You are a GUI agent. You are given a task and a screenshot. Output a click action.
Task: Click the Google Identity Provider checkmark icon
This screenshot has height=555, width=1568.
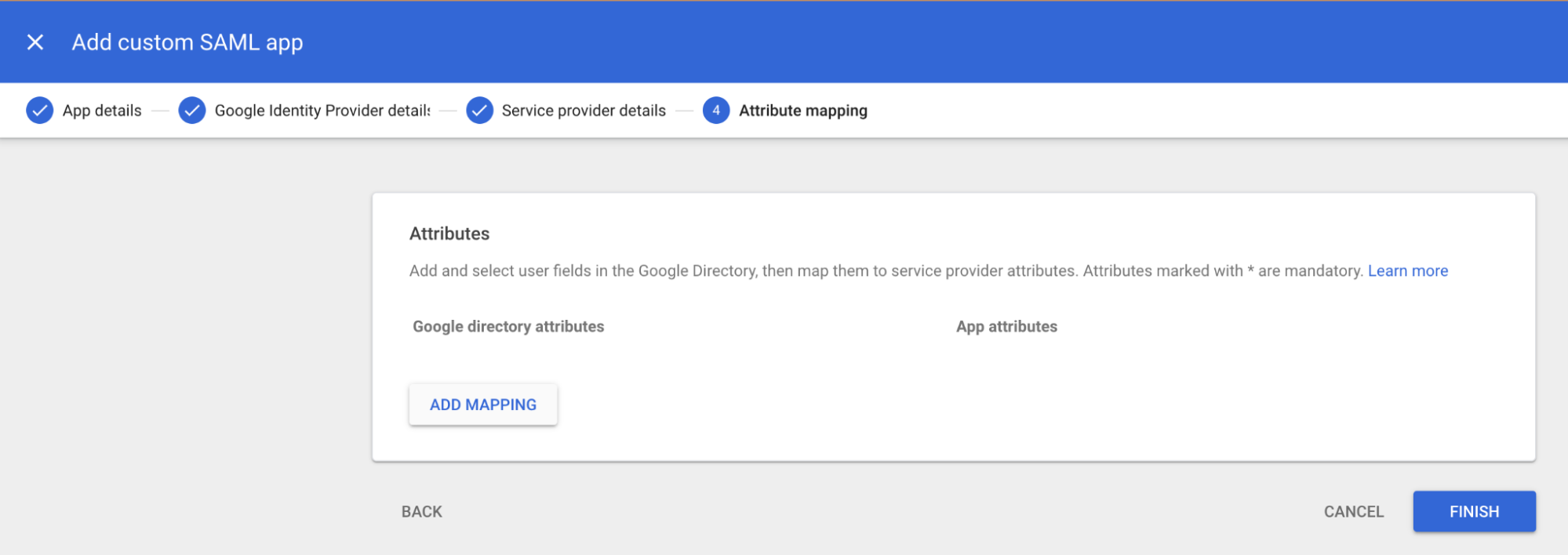192,111
